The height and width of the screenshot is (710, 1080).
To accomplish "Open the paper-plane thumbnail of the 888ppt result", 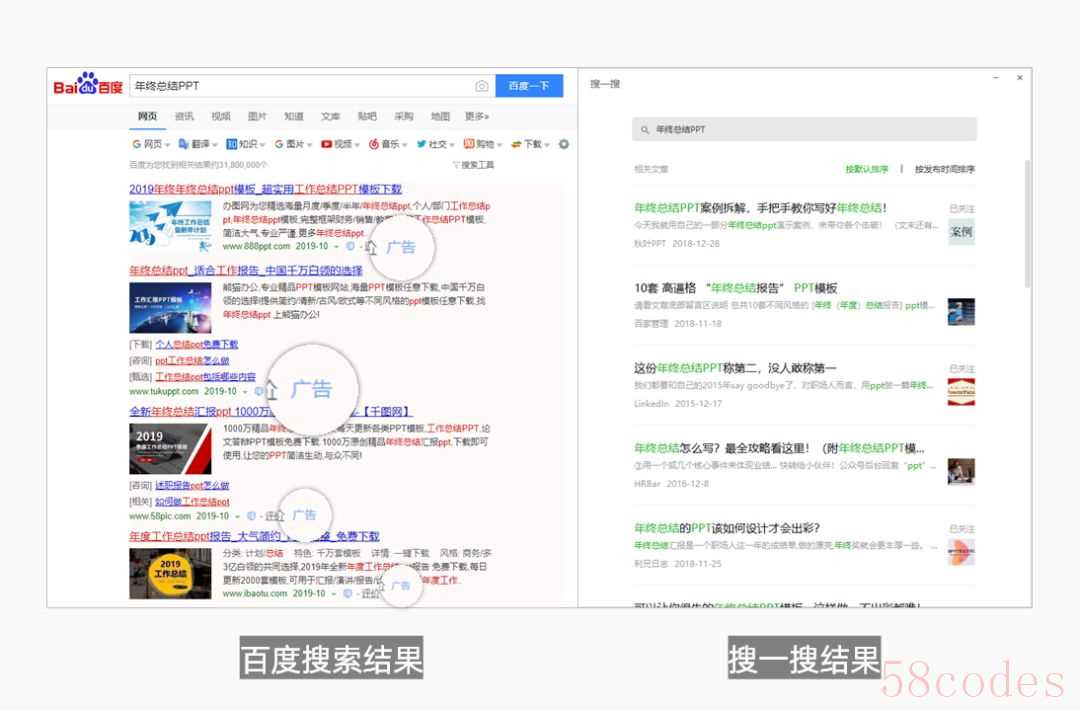I will (170, 225).
